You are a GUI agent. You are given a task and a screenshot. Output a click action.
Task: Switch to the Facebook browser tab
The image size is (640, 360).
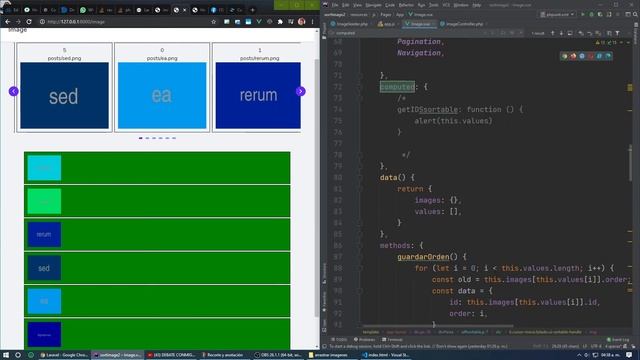point(217,10)
